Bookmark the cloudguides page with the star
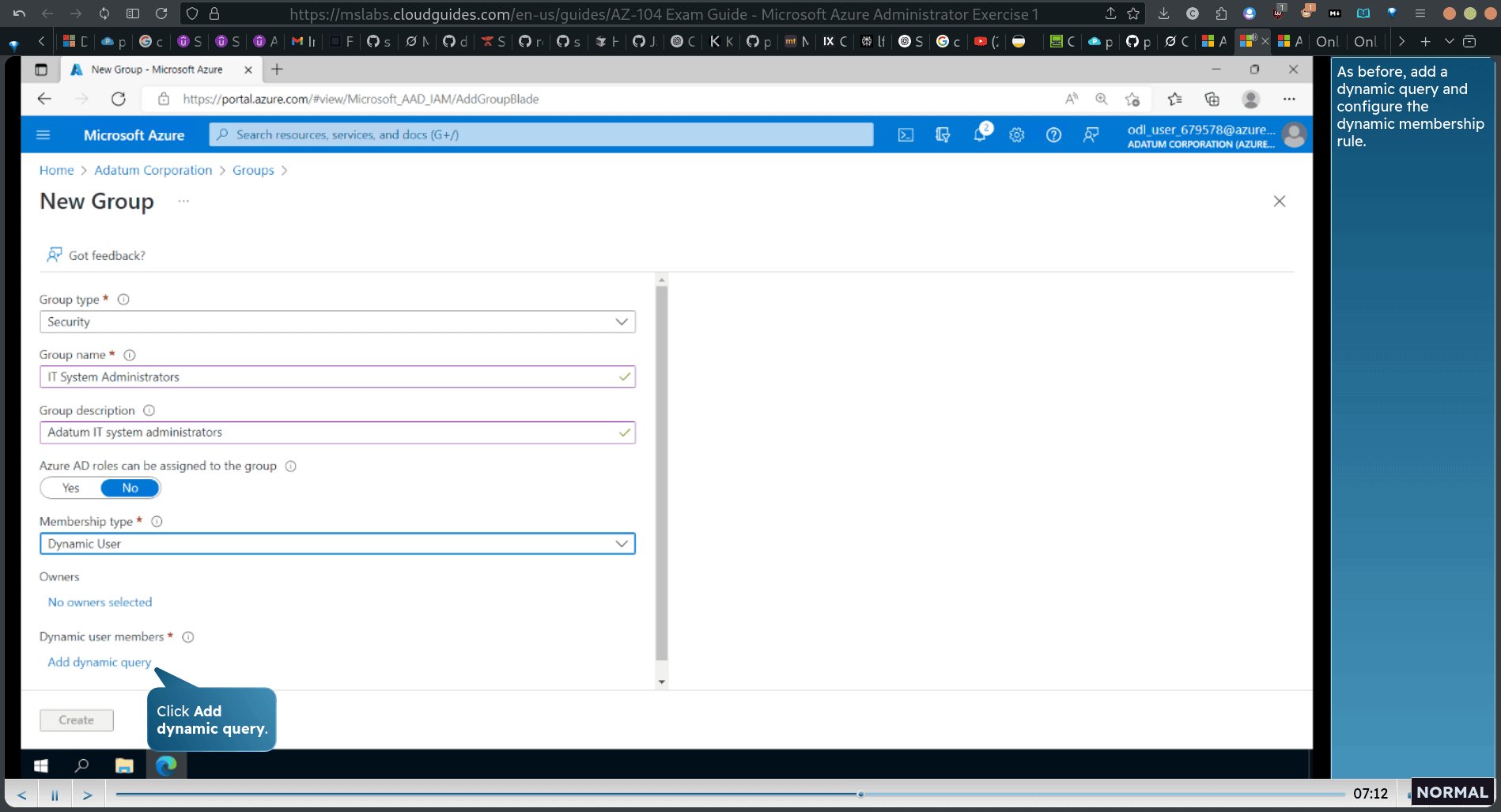This screenshot has height=812, width=1501. coord(1133,13)
